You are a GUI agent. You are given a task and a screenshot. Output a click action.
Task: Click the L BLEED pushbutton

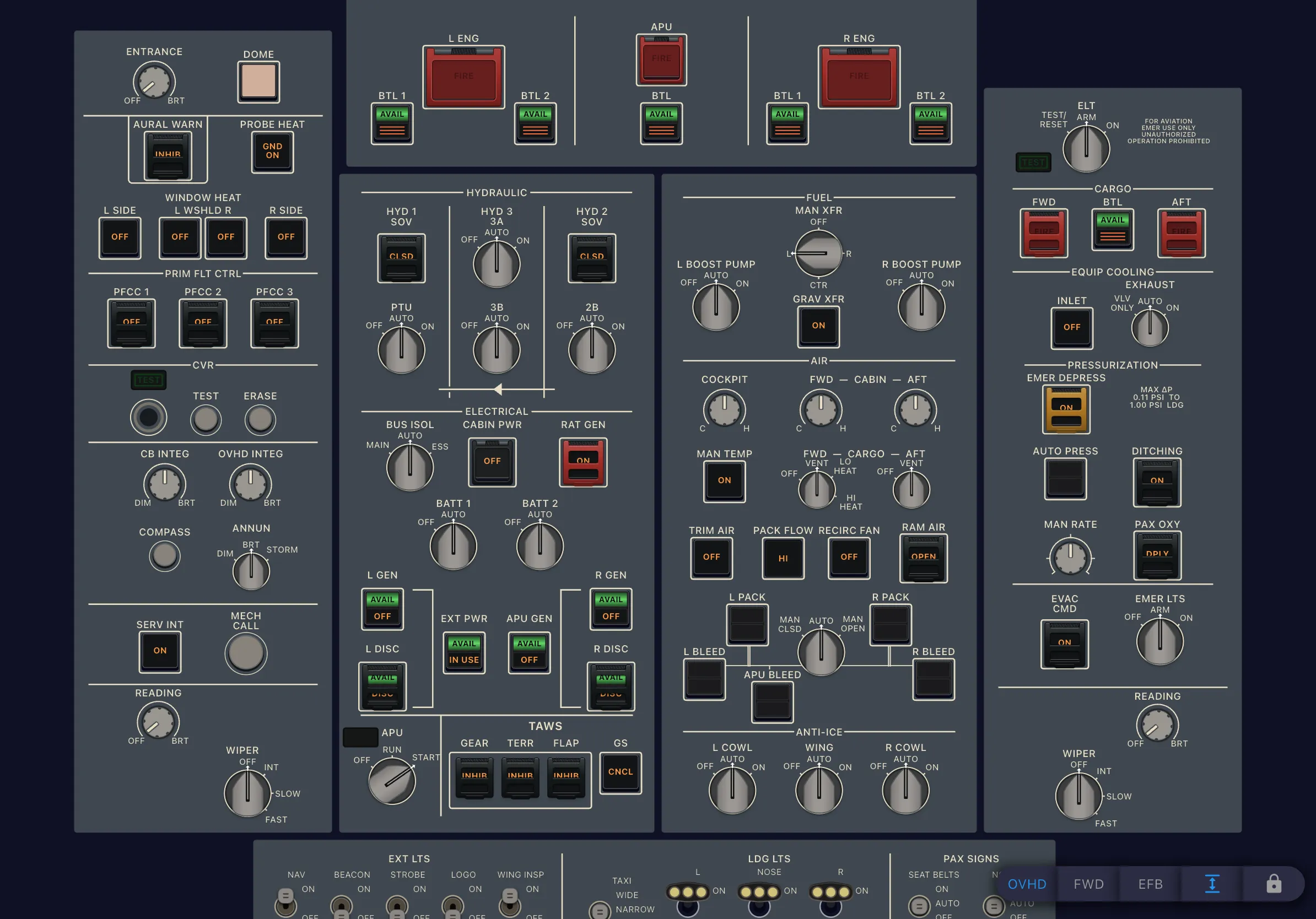[704, 679]
